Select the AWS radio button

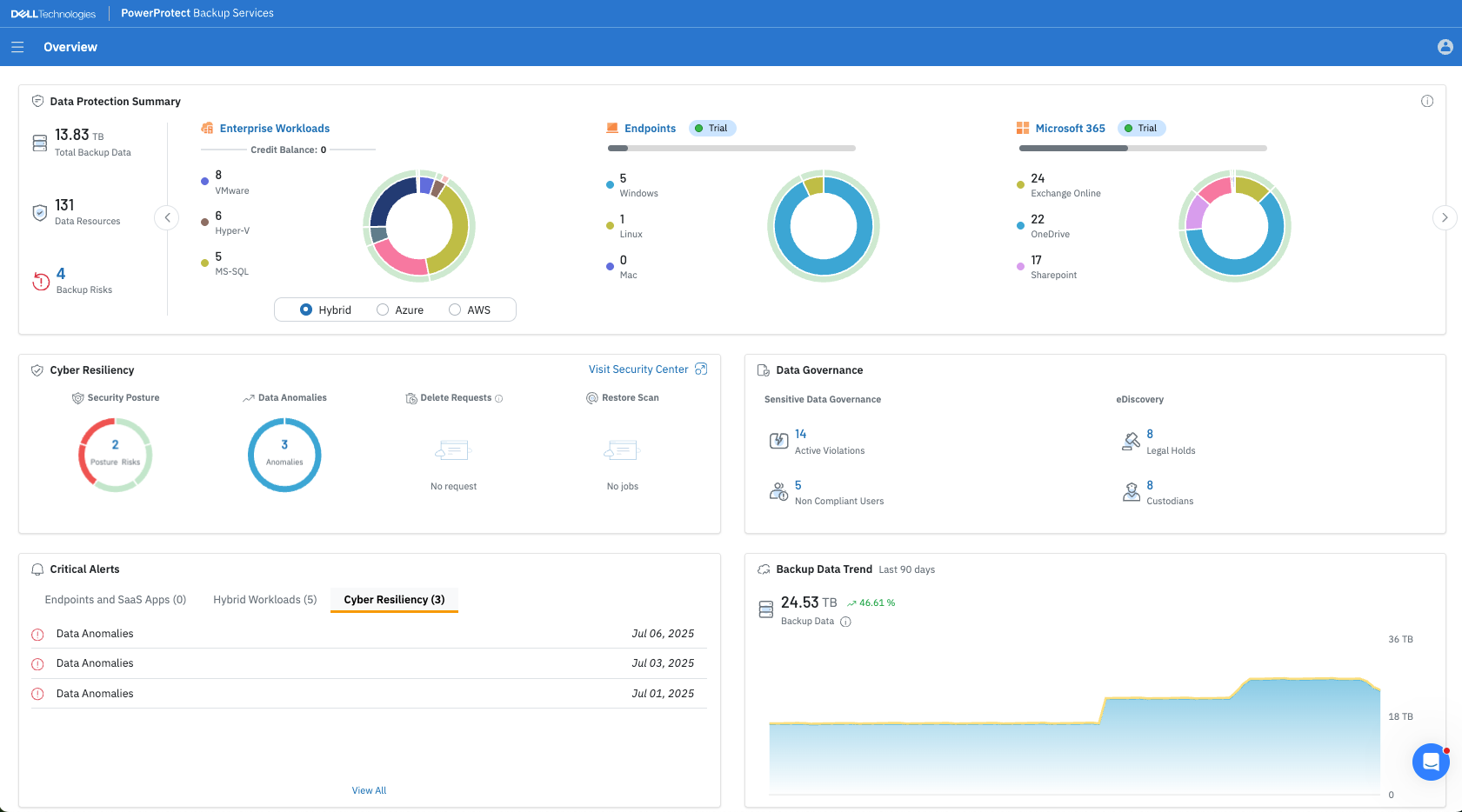click(455, 309)
